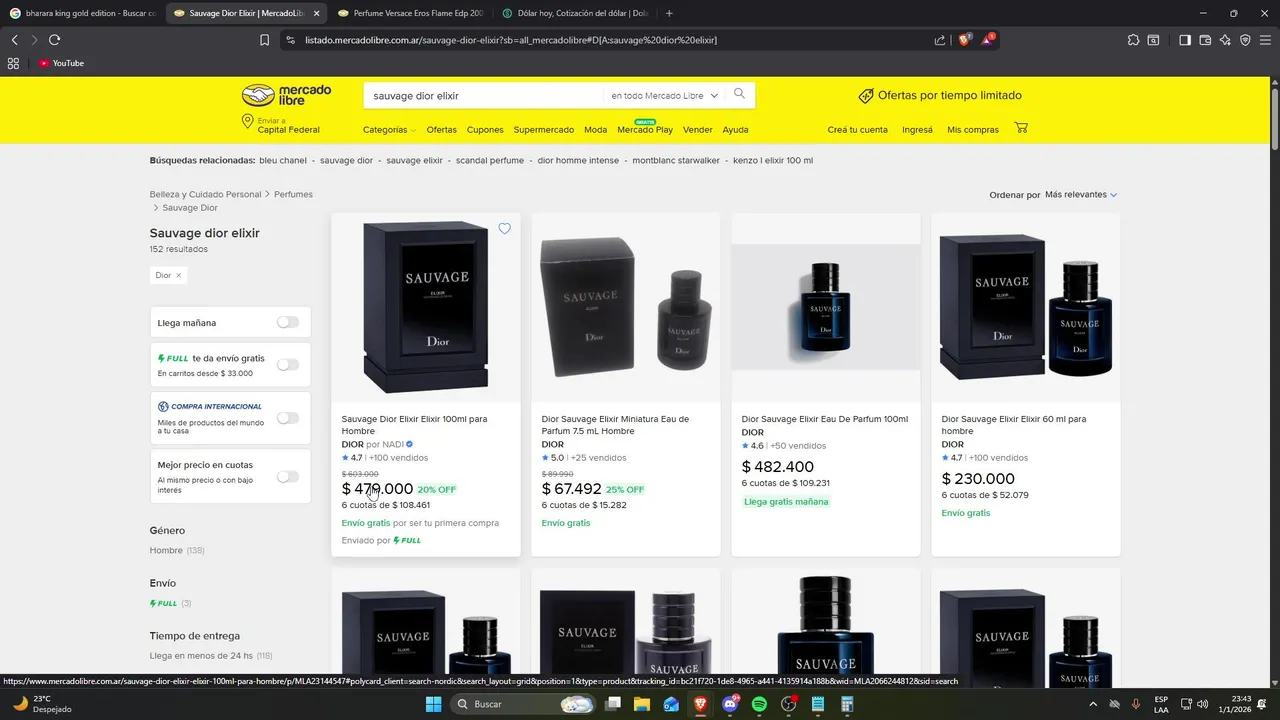Image resolution: width=1280 pixels, height=720 pixels.
Task: Open the Dior Sauvage Elixir 60 ml product image
Action: click(1026, 308)
